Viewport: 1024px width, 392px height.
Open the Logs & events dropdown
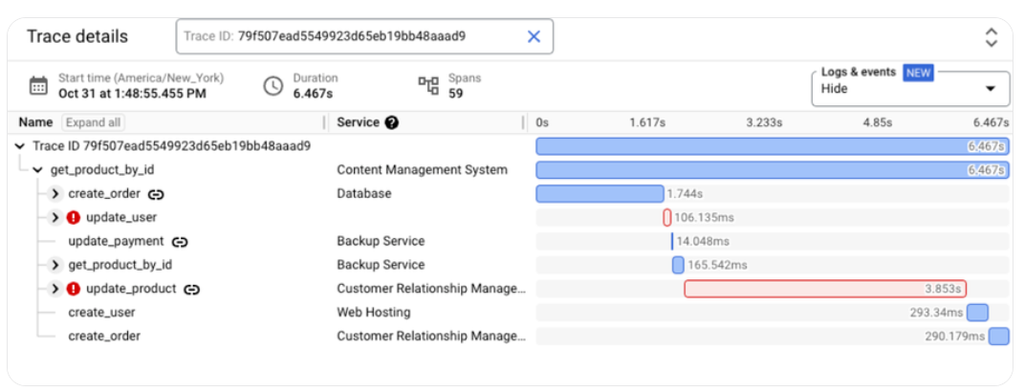coord(910,89)
